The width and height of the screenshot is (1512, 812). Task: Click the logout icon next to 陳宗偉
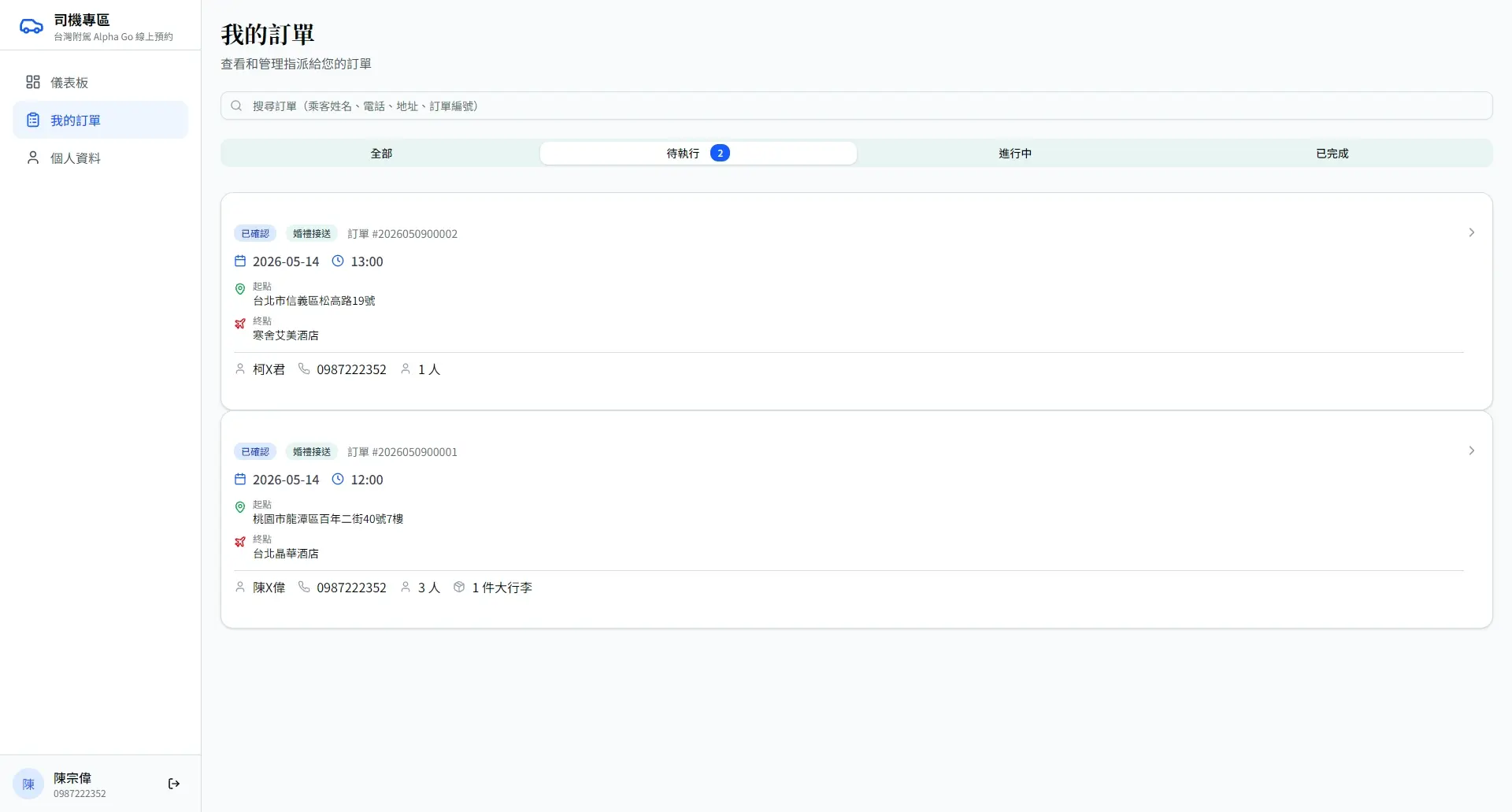pos(174,784)
